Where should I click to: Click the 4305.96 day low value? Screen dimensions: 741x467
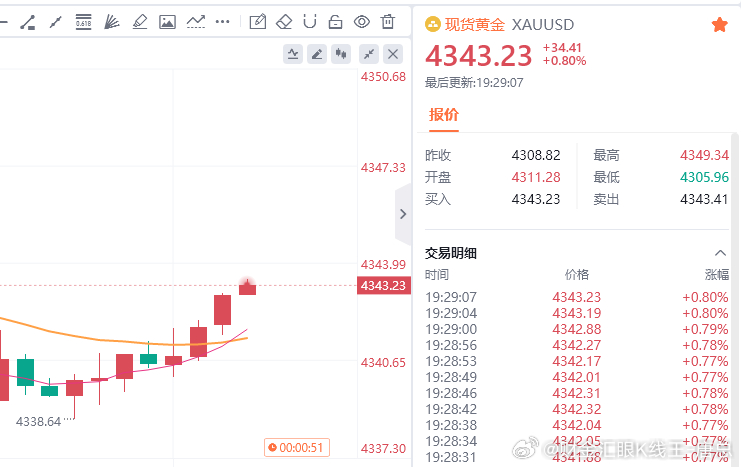pos(704,177)
